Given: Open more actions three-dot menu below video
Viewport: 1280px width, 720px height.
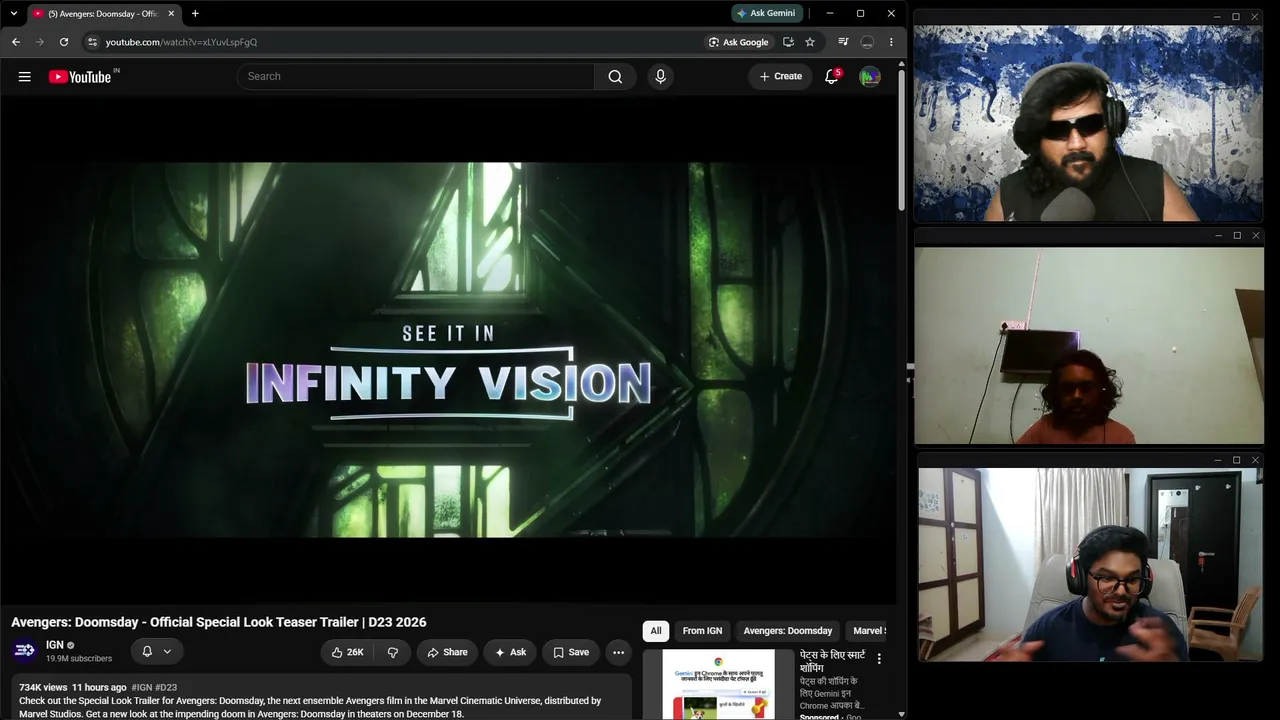Looking at the screenshot, I should click(619, 652).
